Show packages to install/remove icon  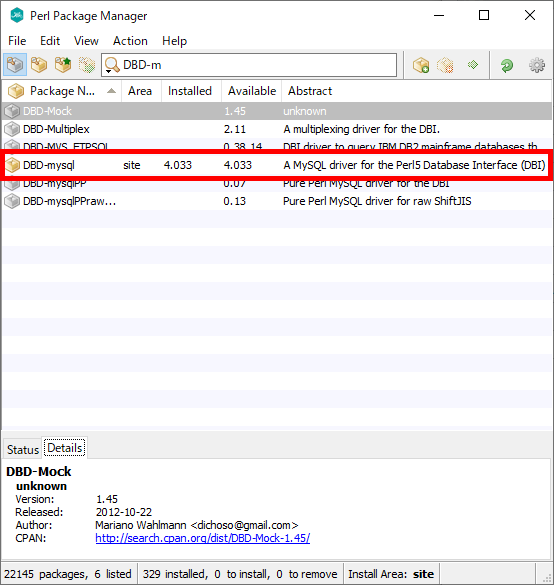click(x=87, y=65)
